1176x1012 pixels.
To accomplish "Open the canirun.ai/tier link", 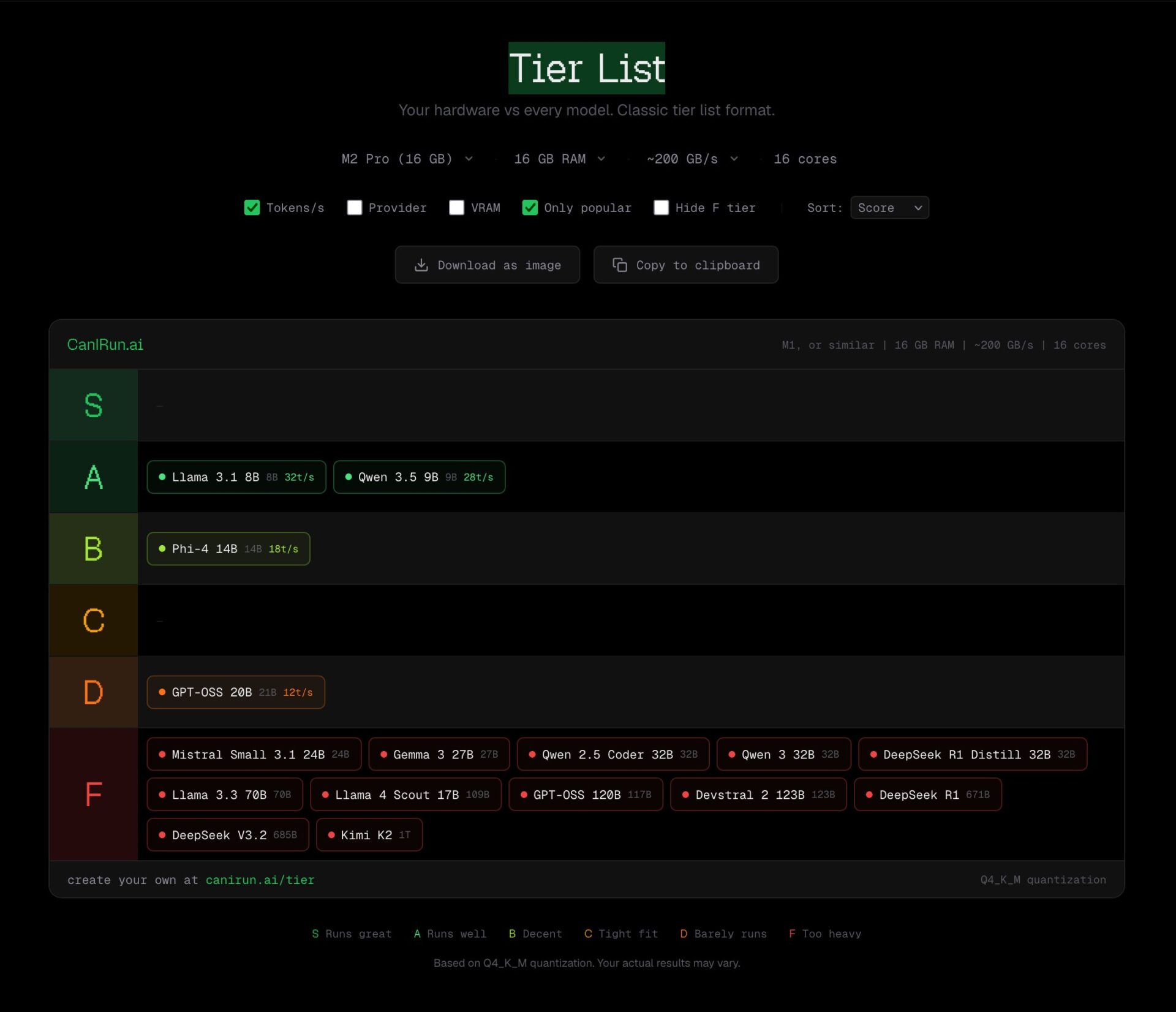I will [x=260, y=880].
